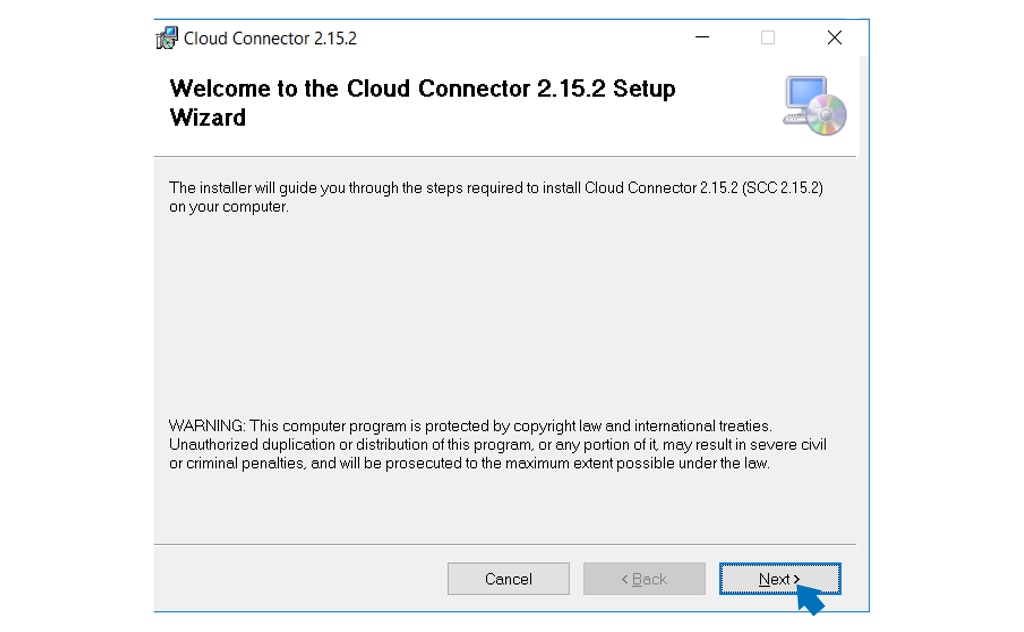Screen dimensions: 1024x632
Task: Click the Cloud Connector 2.15.2 title bar text
Action: coord(270,38)
